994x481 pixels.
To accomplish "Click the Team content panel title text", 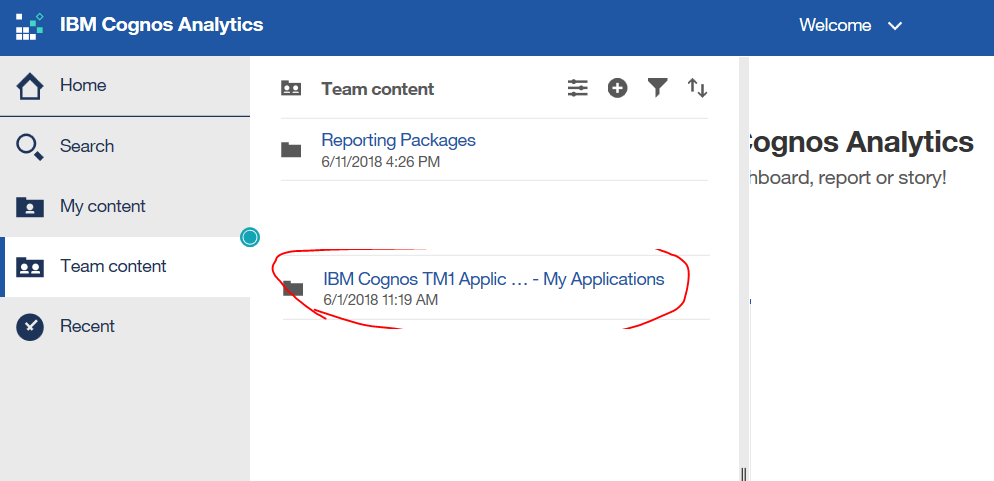I will [x=377, y=89].
